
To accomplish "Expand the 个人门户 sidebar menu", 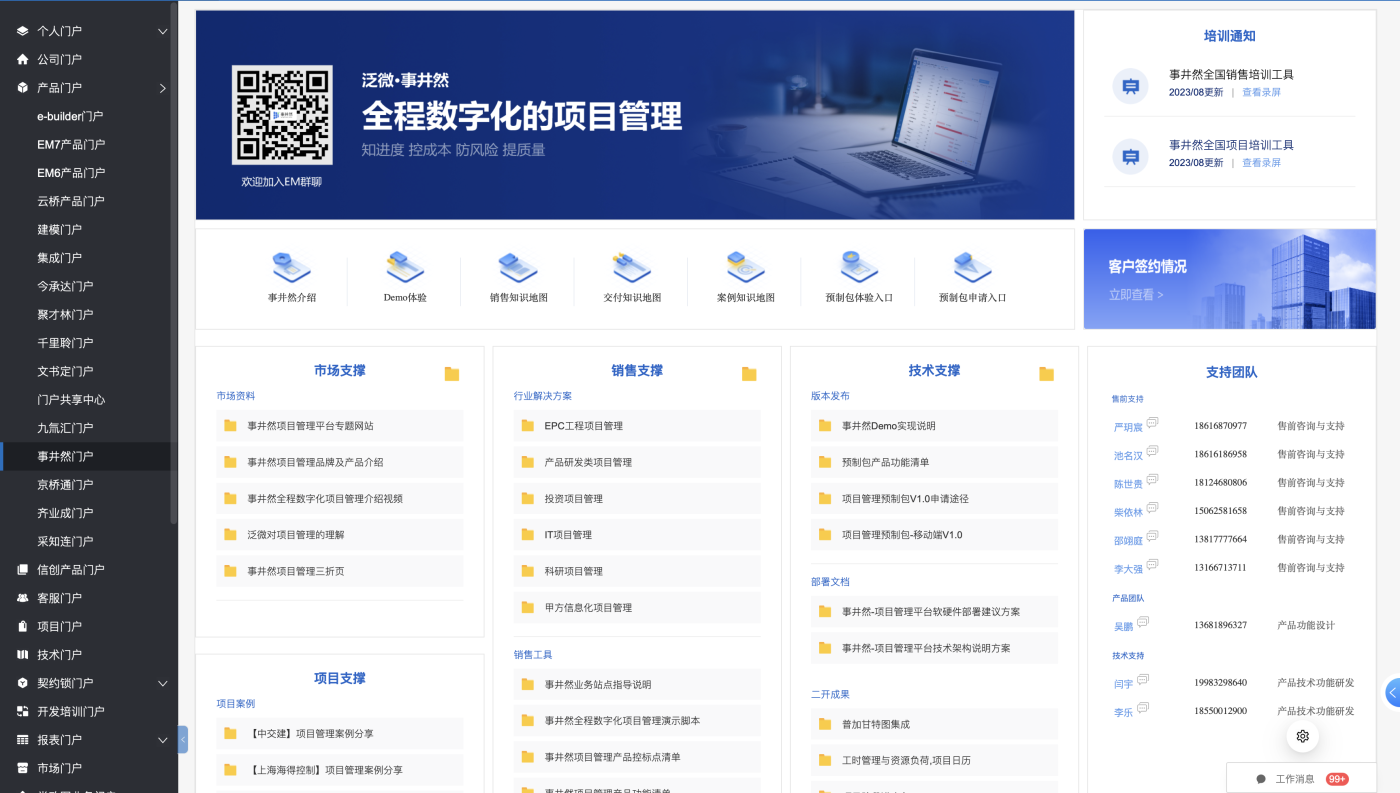I will point(163,32).
